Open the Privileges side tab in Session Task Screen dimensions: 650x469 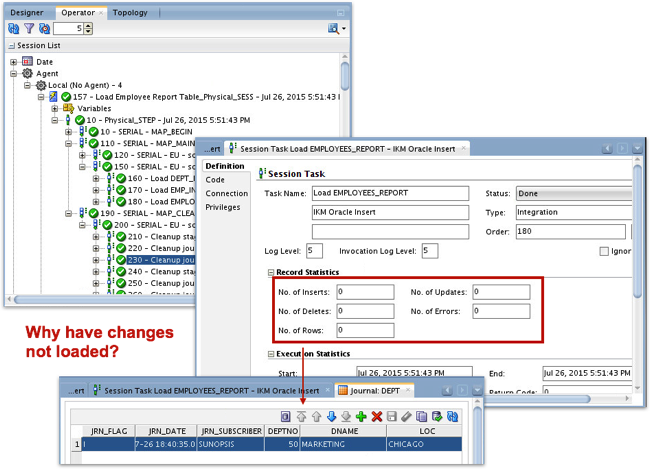(x=223, y=207)
